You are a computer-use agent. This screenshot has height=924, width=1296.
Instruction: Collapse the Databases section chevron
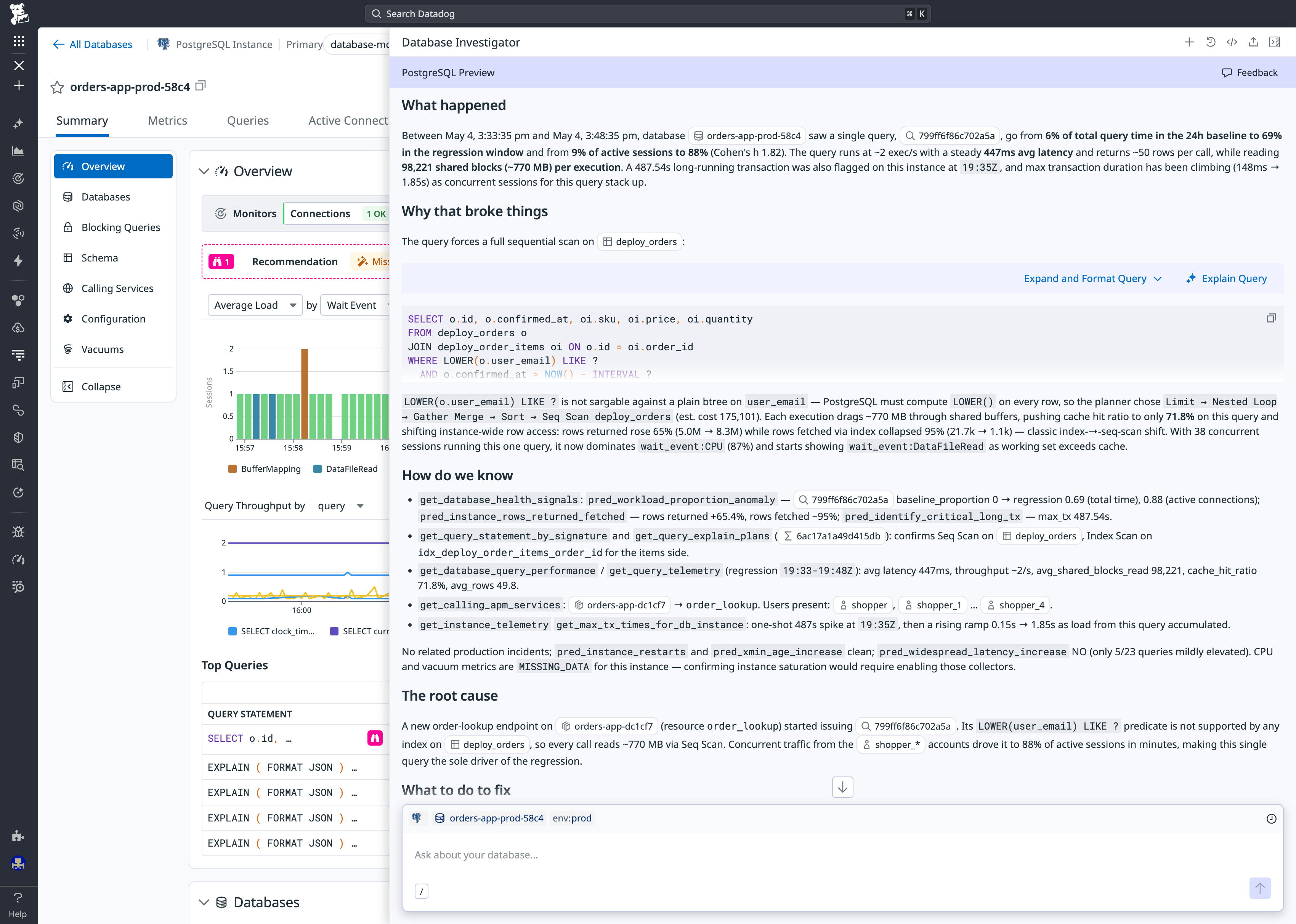pyautogui.click(x=204, y=902)
